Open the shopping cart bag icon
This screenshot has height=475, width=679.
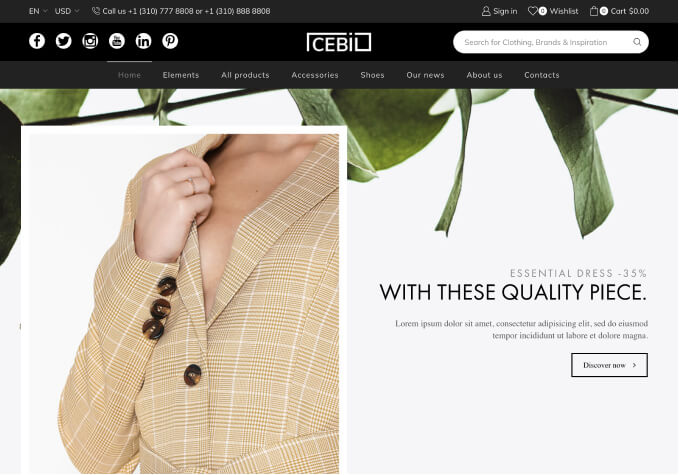click(594, 11)
